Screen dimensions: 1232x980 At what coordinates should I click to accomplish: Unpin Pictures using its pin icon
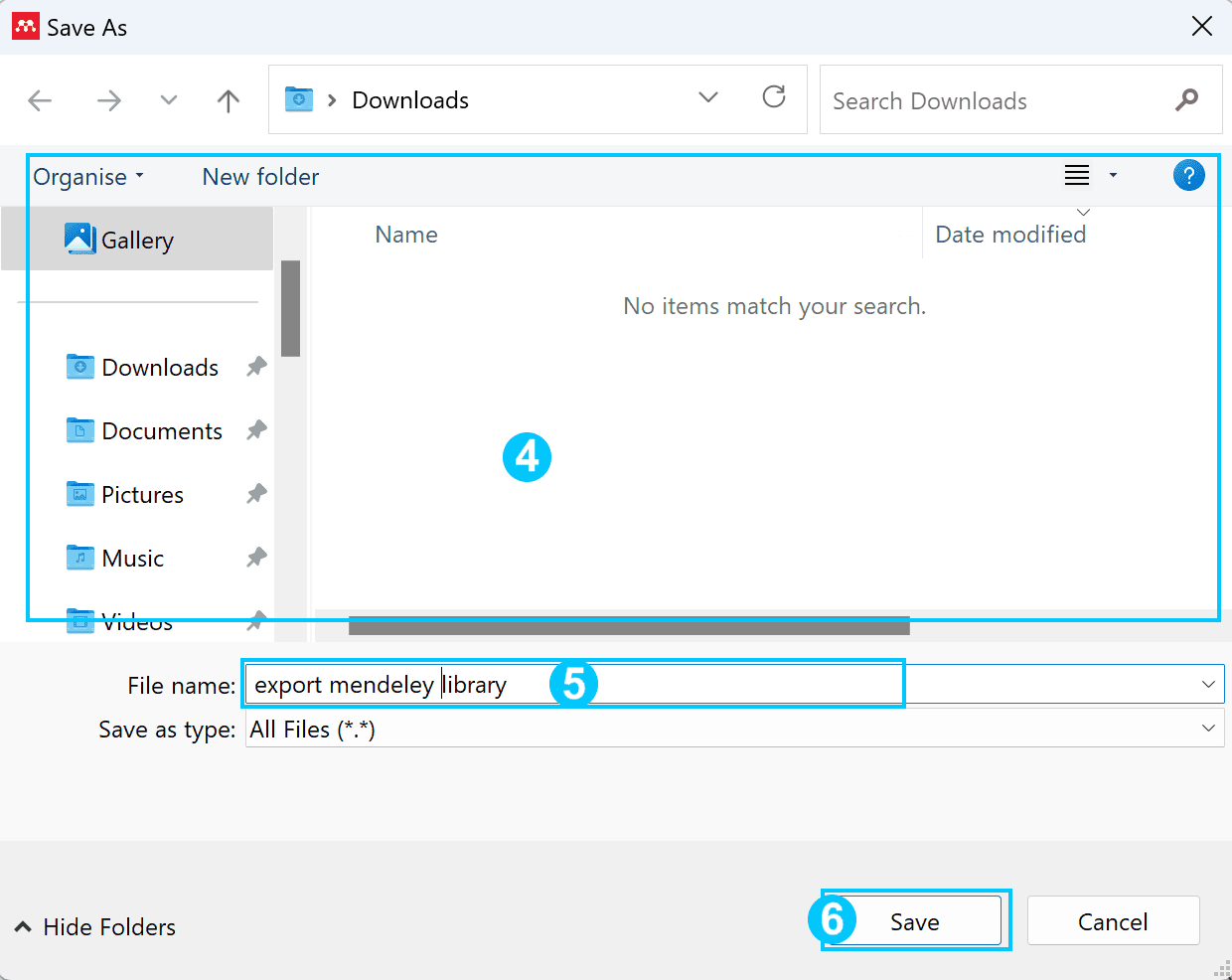pos(256,494)
